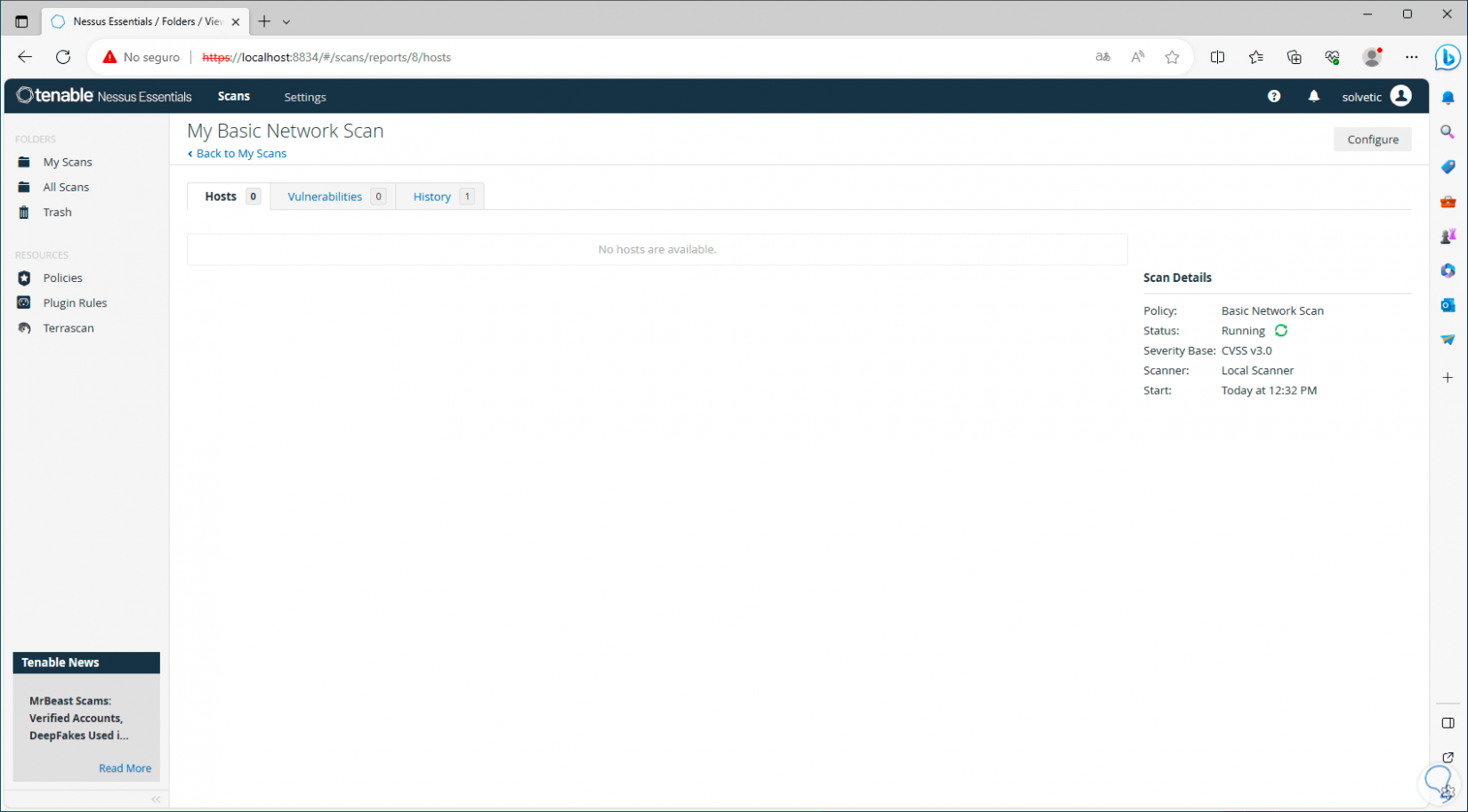Go to the Settings menu
The image size is (1468, 812).
(x=305, y=97)
